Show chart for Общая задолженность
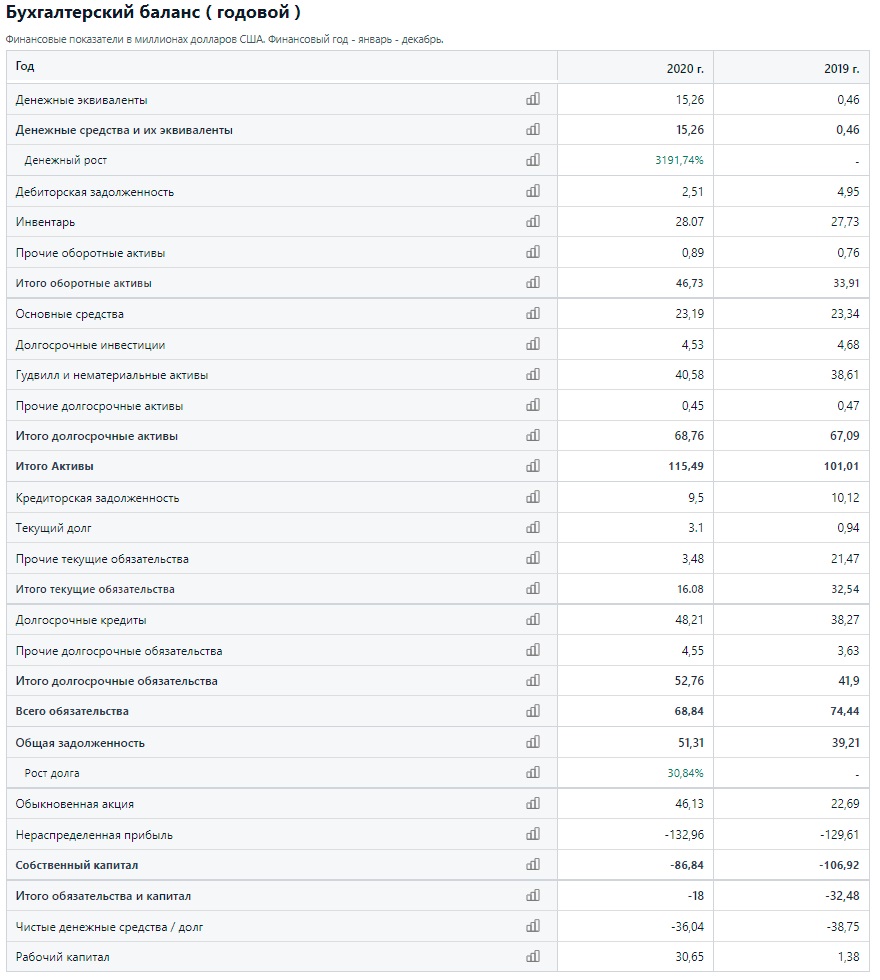 pyautogui.click(x=532, y=742)
